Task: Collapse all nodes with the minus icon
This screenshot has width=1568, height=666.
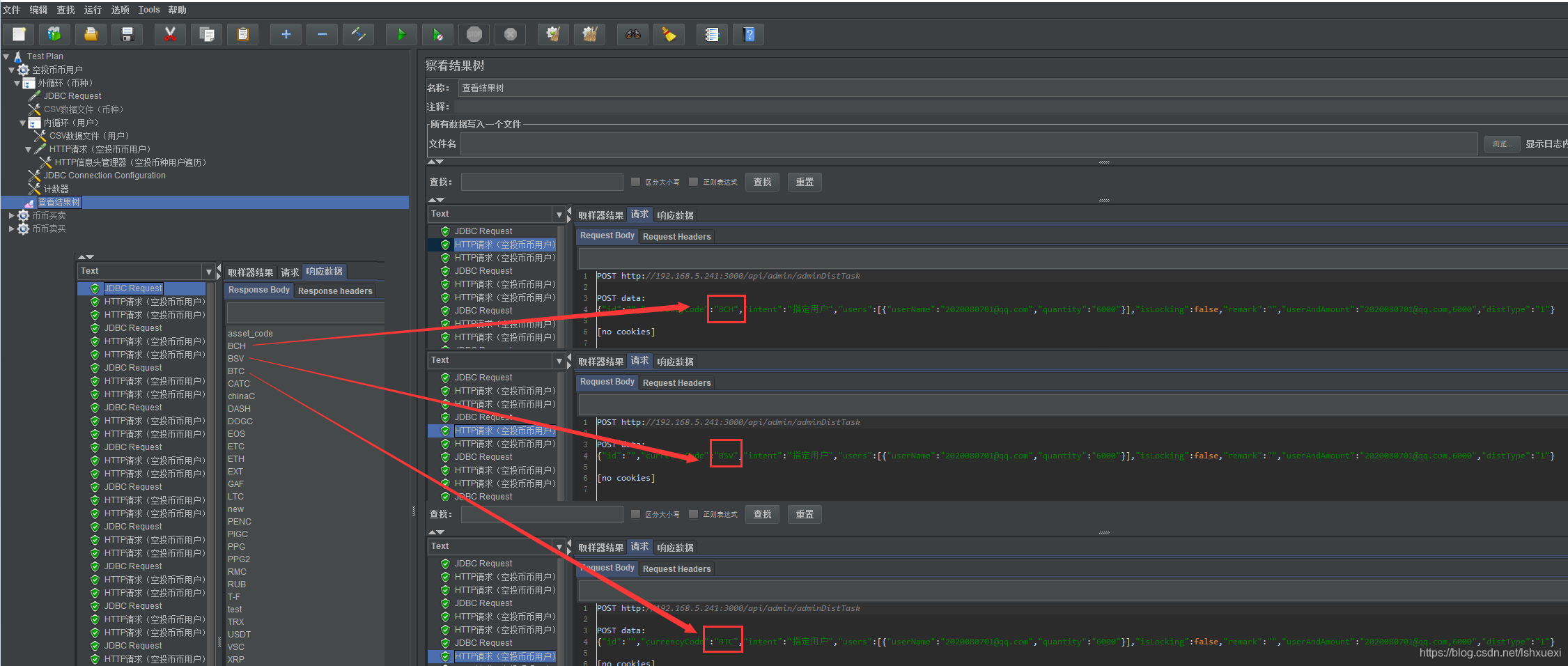Action: [x=322, y=34]
